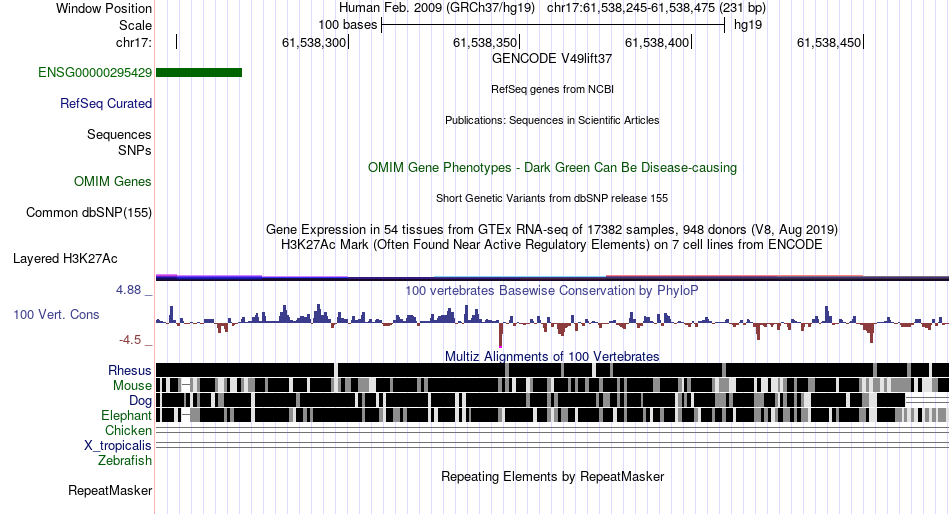
Task: Click the 61,538,400 ruler position
Action: 657,42
